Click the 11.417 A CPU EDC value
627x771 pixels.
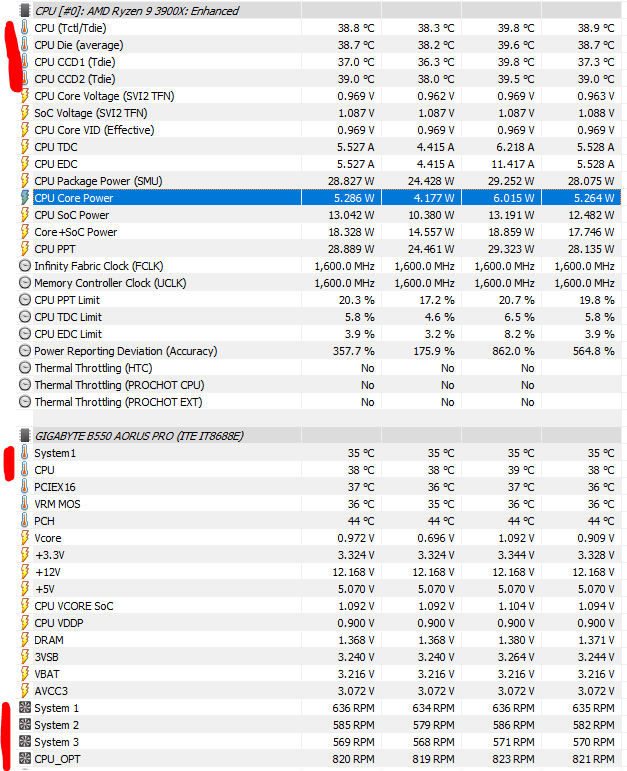511,164
